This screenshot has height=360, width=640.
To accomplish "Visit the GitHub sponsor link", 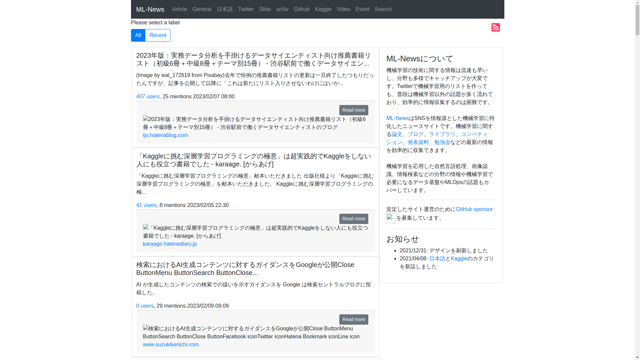I will [x=474, y=209].
